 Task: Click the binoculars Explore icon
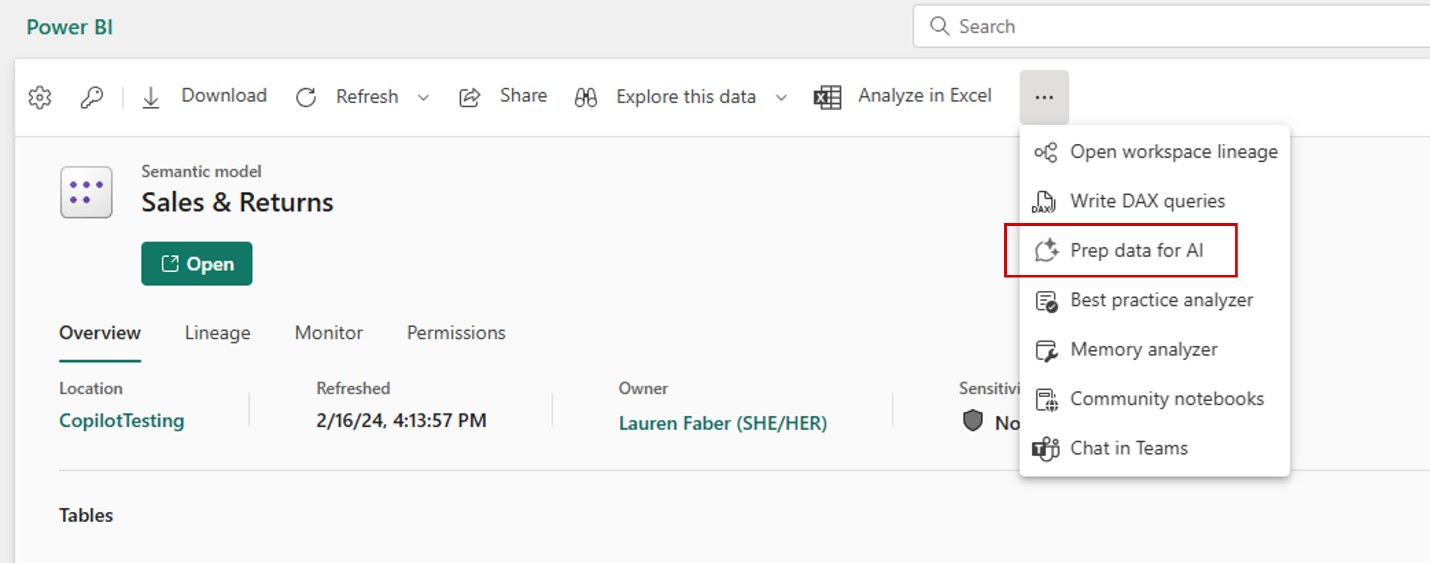[x=586, y=97]
